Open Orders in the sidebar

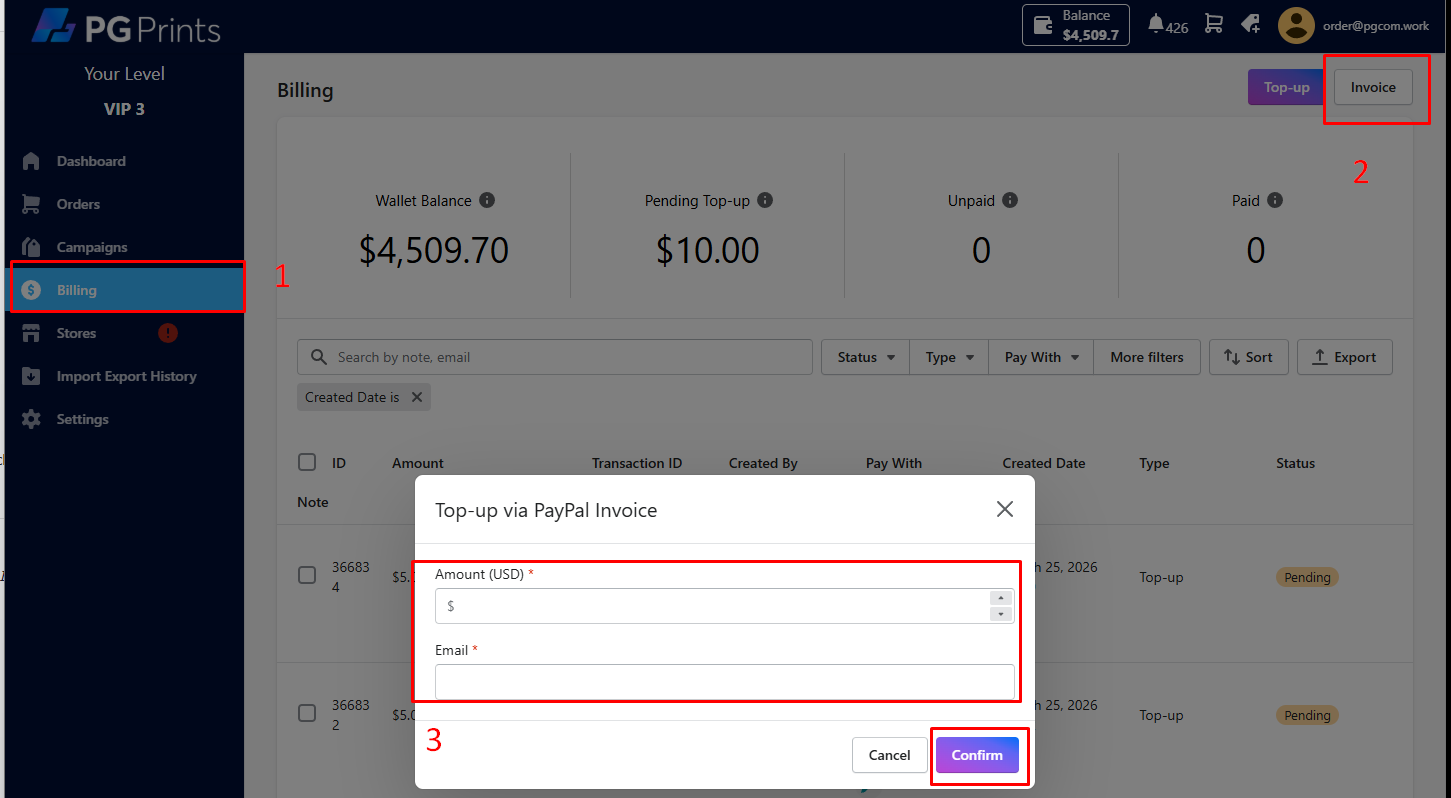point(78,204)
